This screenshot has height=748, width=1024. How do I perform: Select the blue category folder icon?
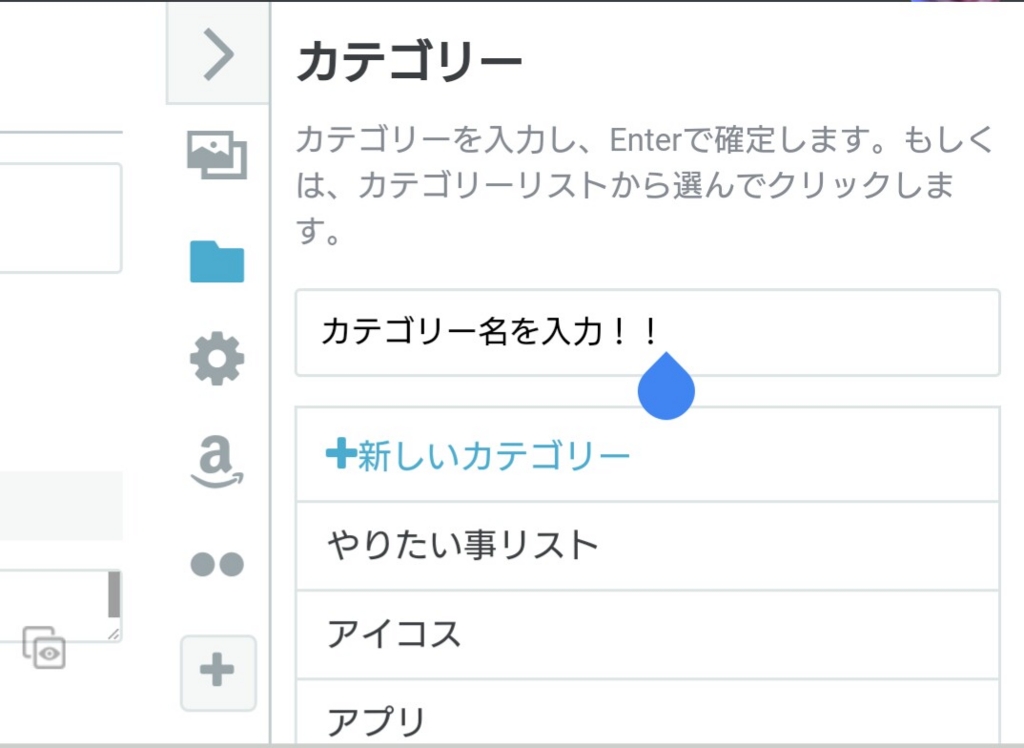click(x=218, y=259)
